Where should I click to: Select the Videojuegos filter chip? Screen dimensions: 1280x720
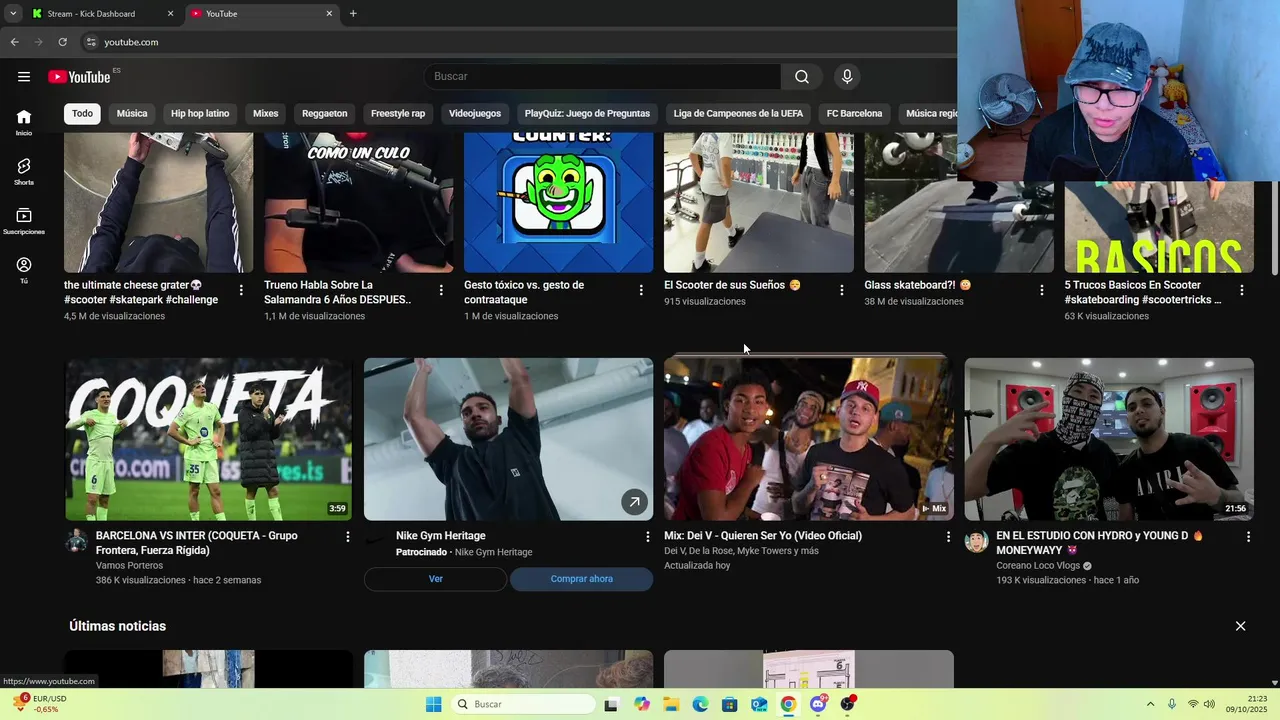pos(475,114)
